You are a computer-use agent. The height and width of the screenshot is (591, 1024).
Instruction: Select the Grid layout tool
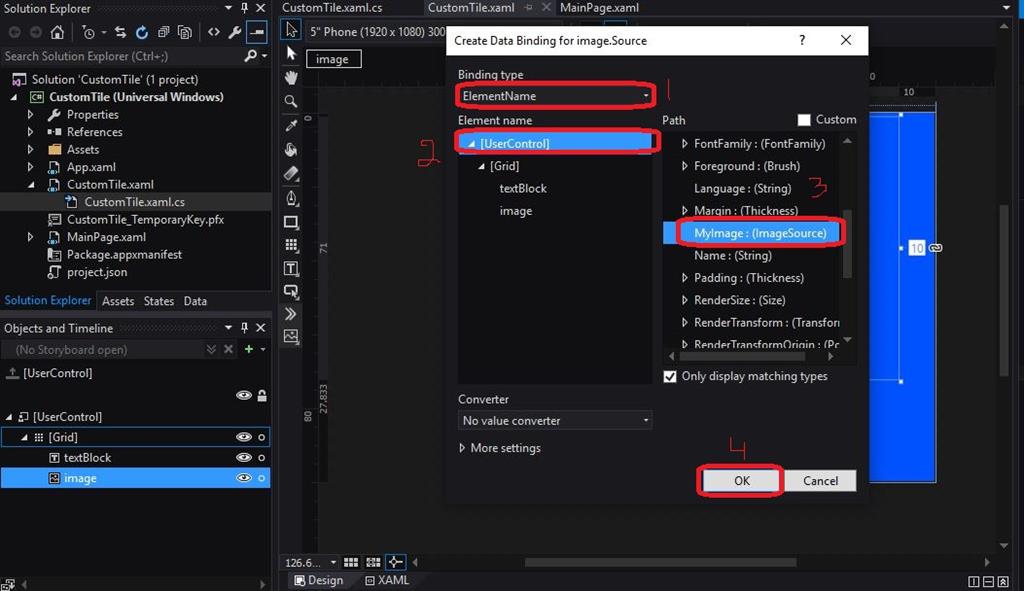pyautogui.click(x=291, y=245)
